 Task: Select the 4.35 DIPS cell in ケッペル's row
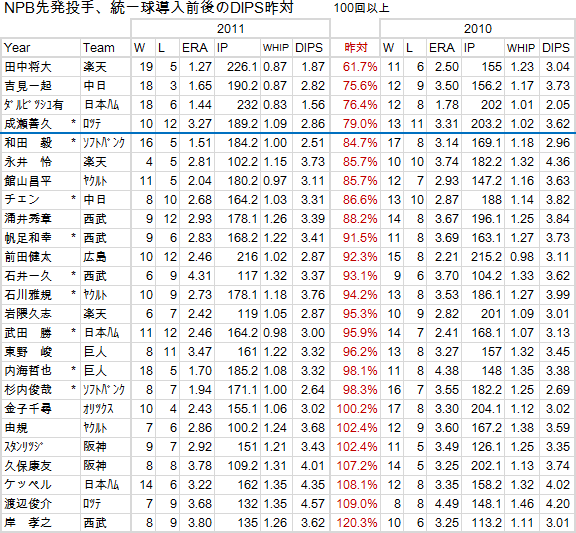pos(311,485)
